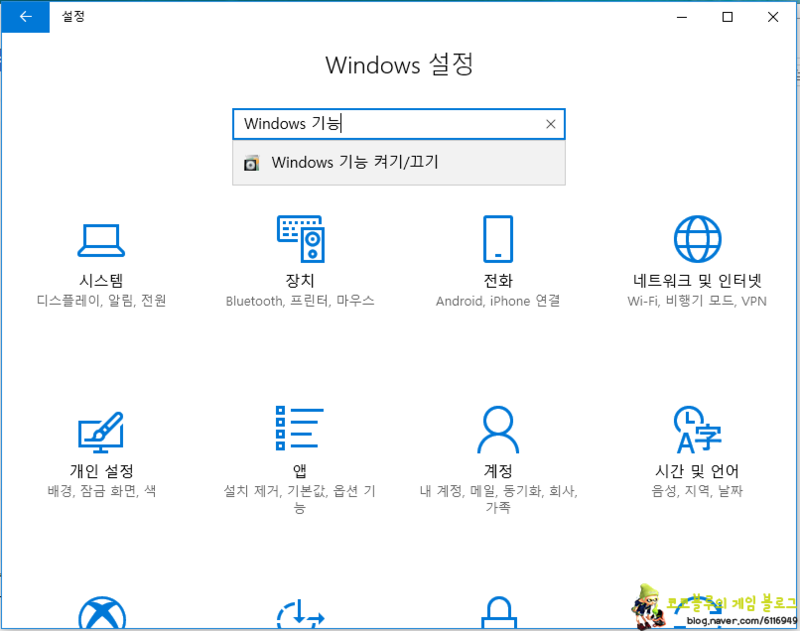Click the 디스플레이, 알림, 전원 description
Image resolution: width=800 pixels, height=631 pixels.
pos(101,300)
